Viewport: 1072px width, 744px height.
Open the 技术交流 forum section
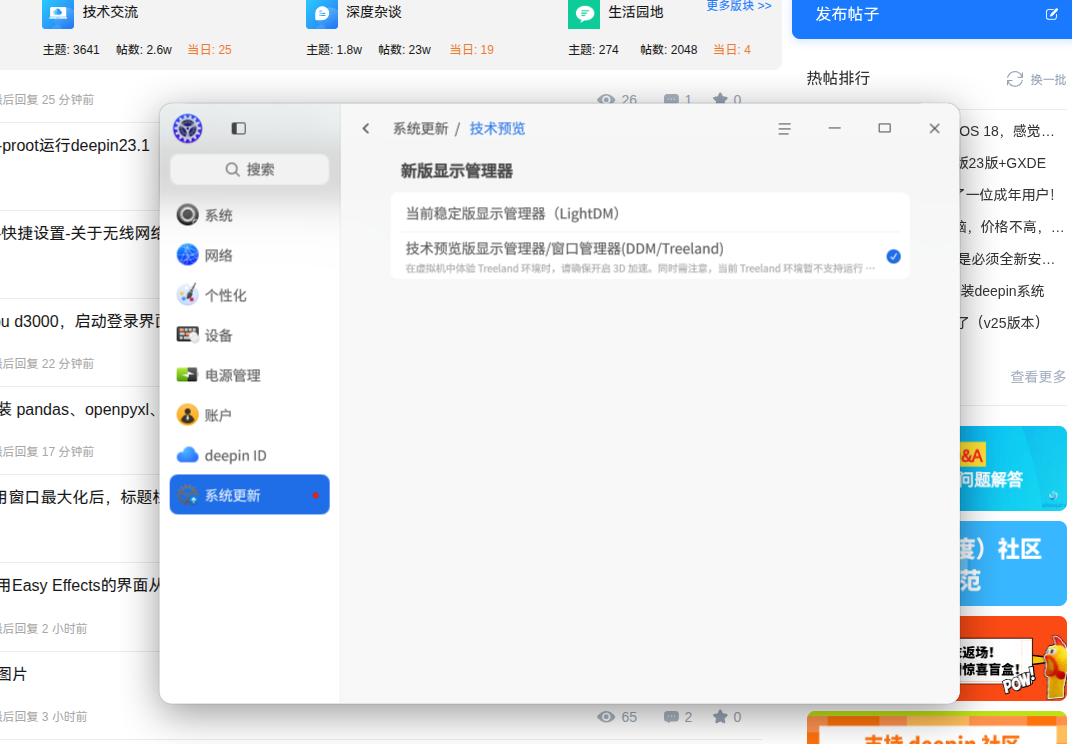tap(110, 12)
